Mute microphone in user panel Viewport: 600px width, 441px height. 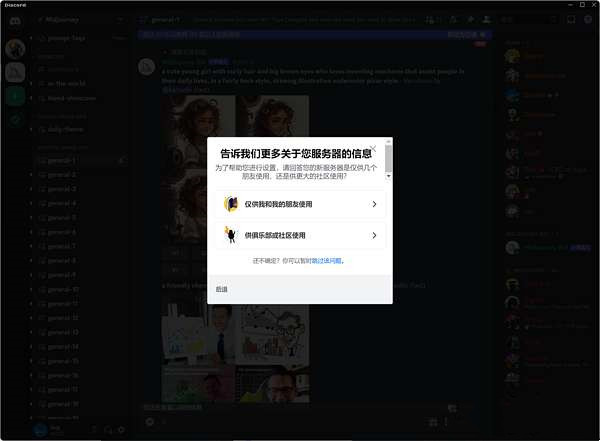(x=94, y=430)
